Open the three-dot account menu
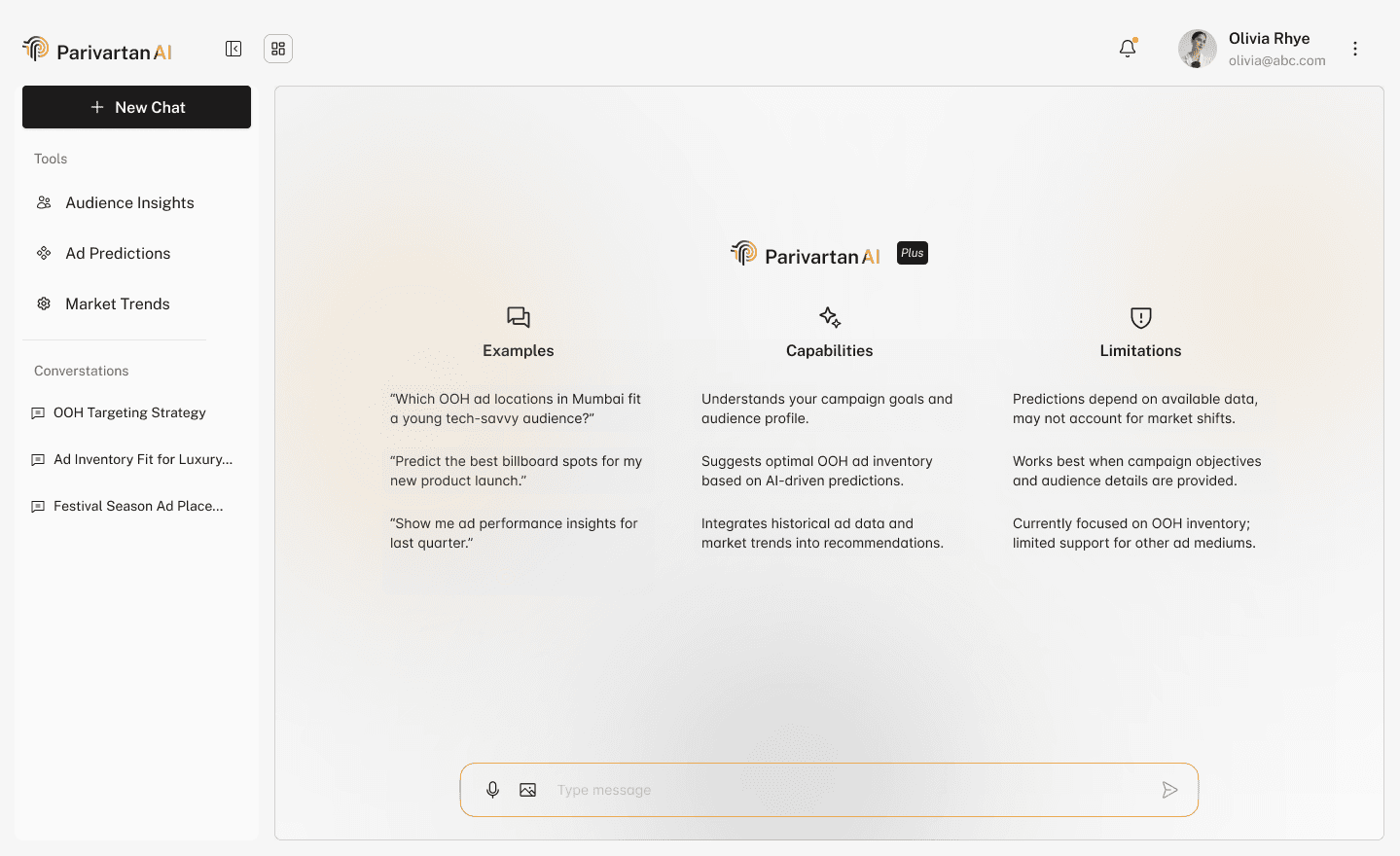 coord(1355,49)
